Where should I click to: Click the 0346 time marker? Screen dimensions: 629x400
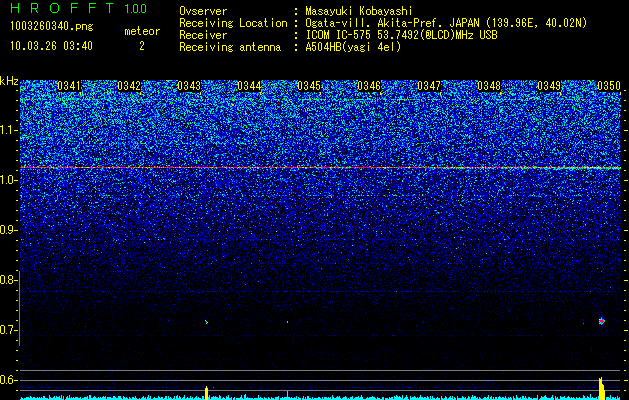click(x=369, y=86)
